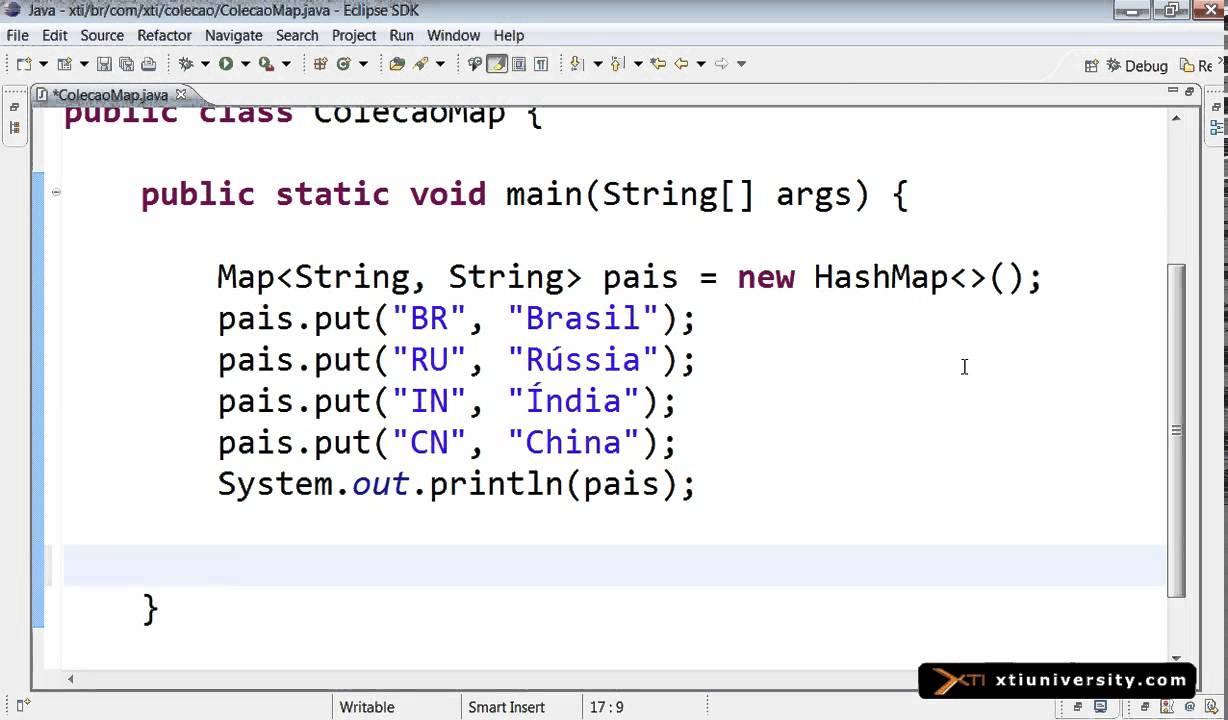Screen dimensions: 1228x720
Task: Maximize the editor area
Action: point(1190,91)
